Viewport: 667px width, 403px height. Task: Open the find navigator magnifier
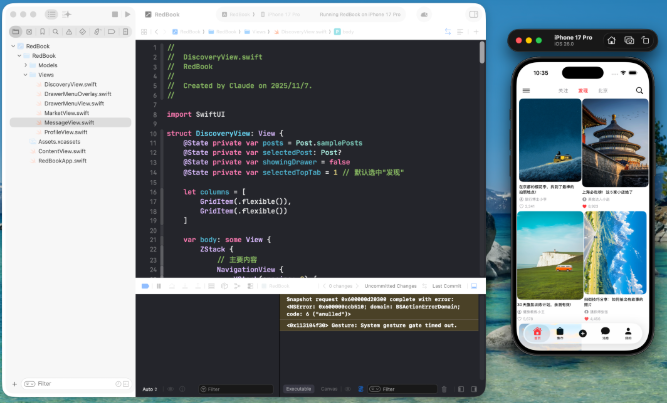click(56, 31)
